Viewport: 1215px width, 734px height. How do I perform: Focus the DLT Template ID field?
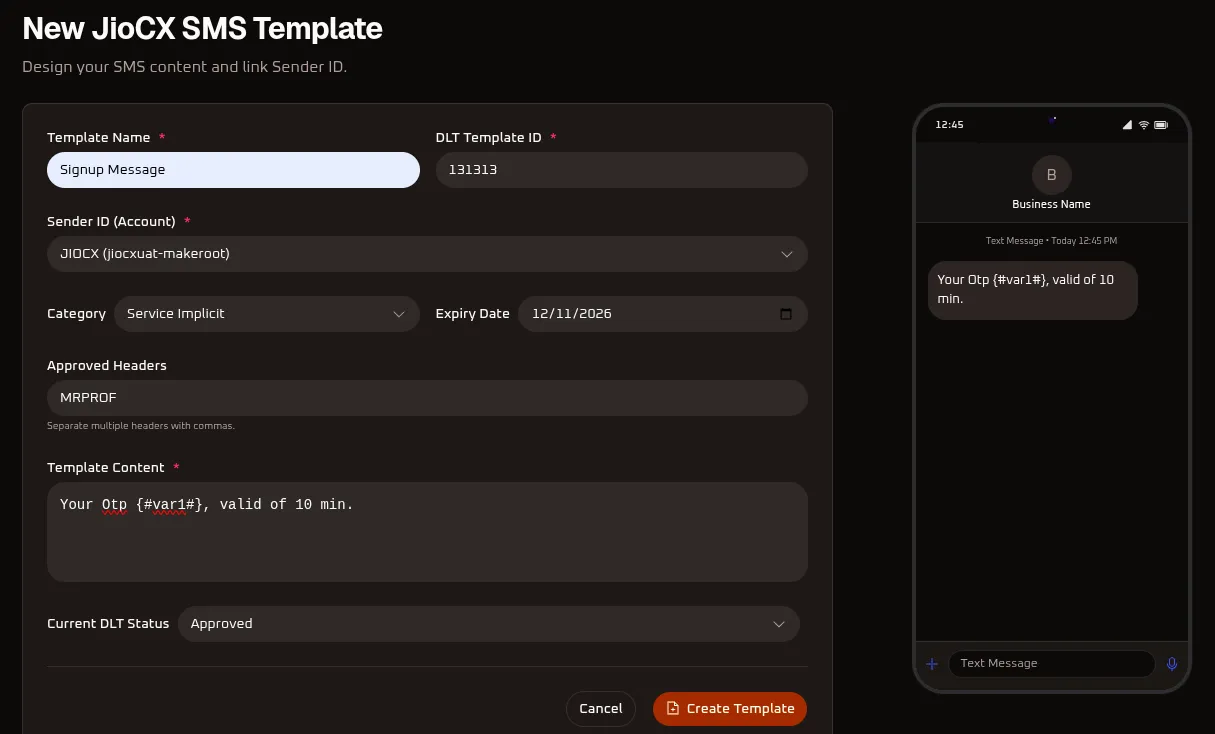point(621,170)
